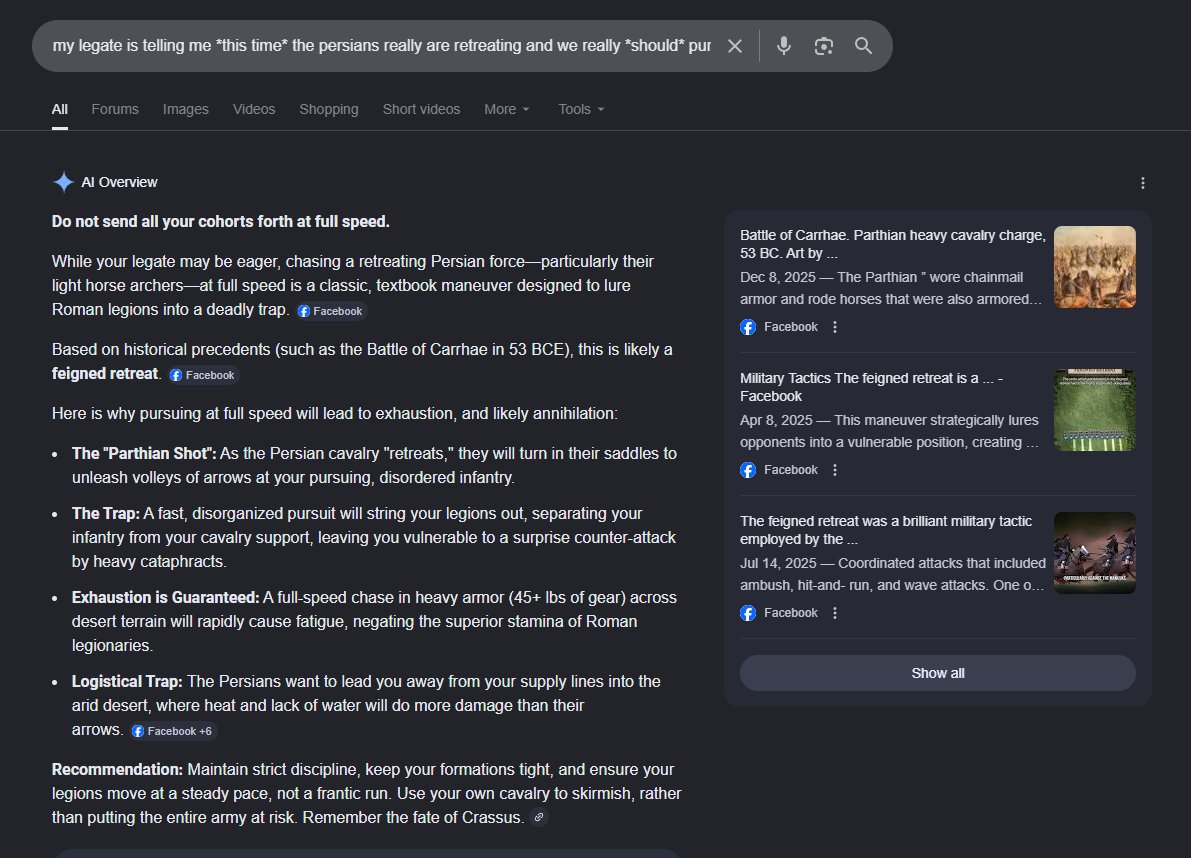The image size is (1191, 858).
Task: Click the bullet heading 'The "Parthian Shot":'
Action: click(144, 453)
